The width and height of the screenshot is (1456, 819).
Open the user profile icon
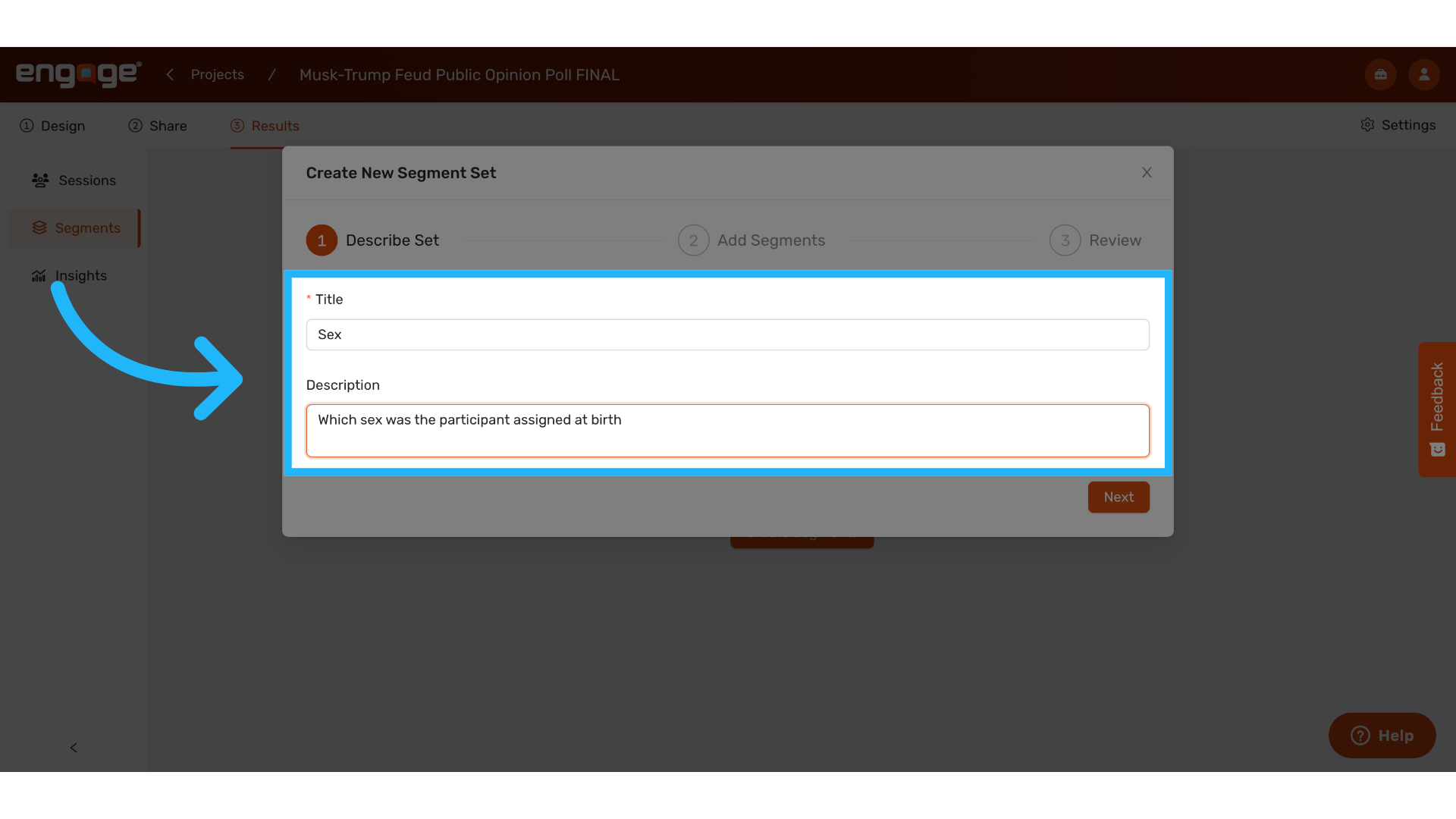1423,74
